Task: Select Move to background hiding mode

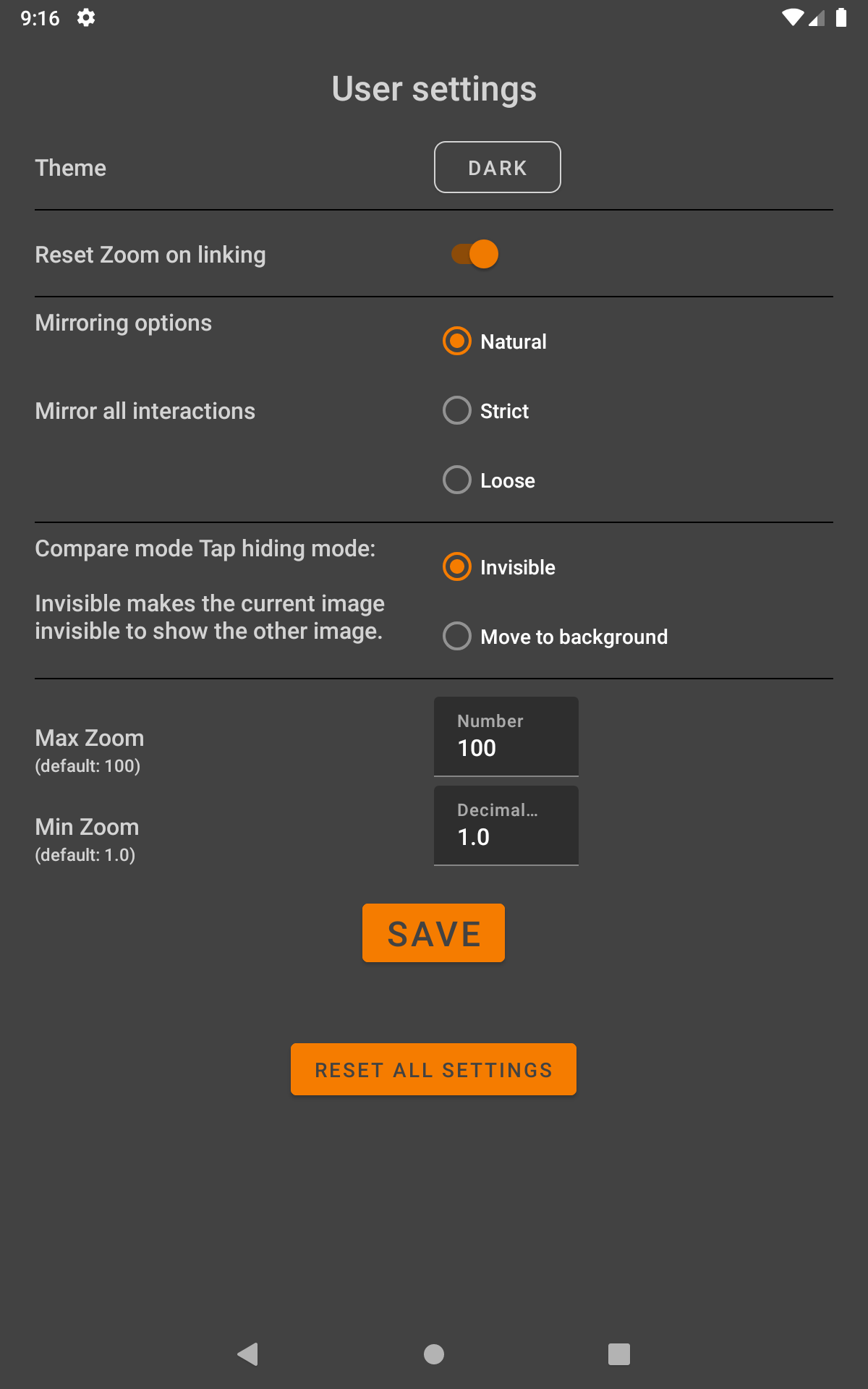Action: pyautogui.click(x=457, y=636)
